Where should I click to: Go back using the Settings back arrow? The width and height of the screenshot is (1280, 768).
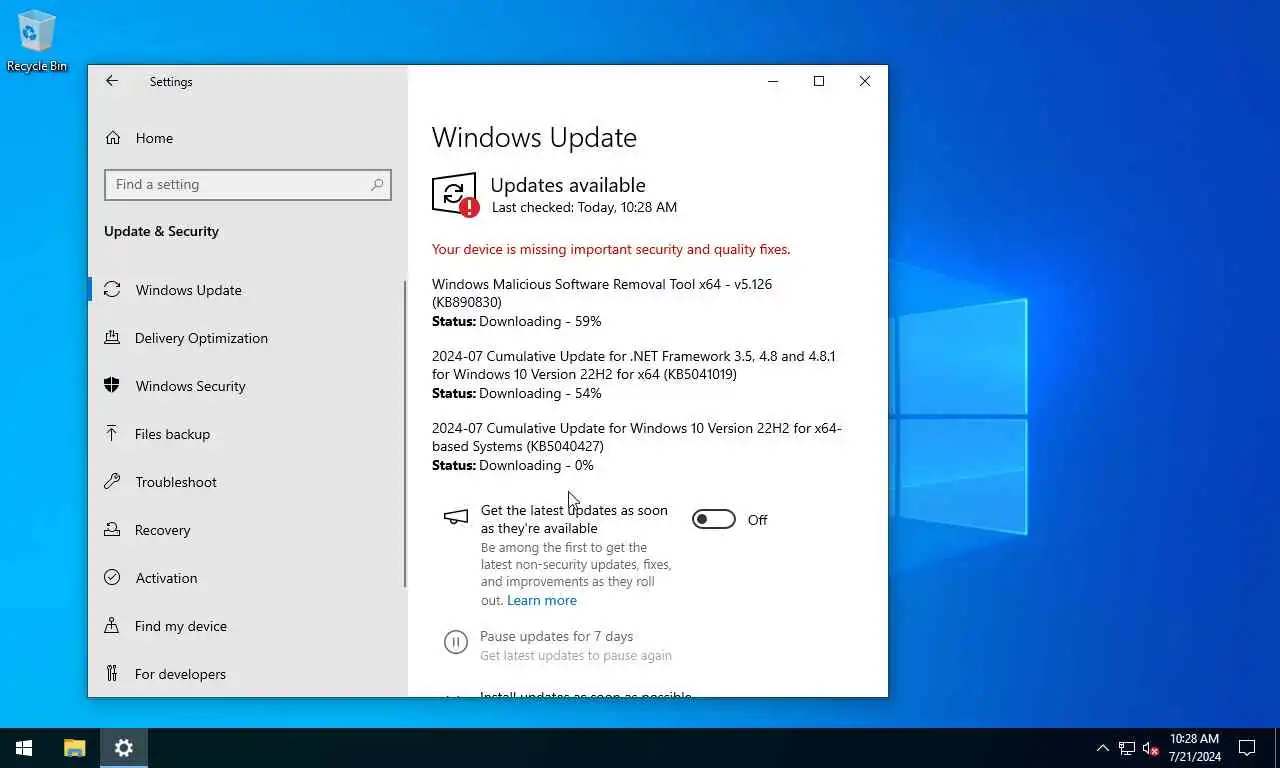112,82
